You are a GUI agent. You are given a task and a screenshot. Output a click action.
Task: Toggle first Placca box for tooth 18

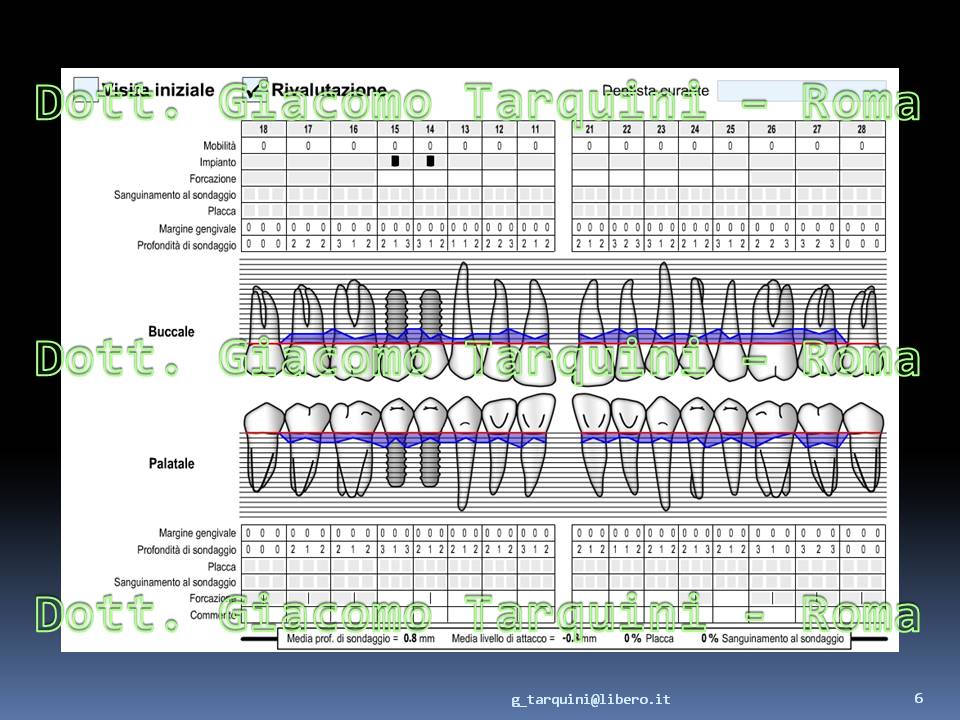point(249,211)
